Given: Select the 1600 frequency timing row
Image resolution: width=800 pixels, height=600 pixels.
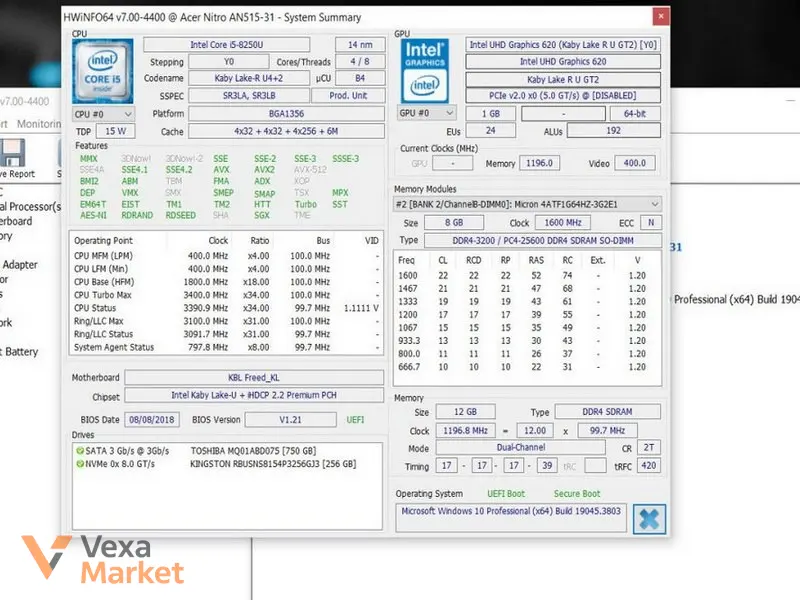Looking at the screenshot, I should point(527,276).
